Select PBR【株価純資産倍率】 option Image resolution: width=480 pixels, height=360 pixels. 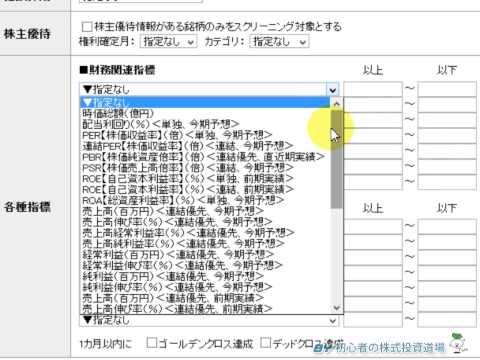205,157
